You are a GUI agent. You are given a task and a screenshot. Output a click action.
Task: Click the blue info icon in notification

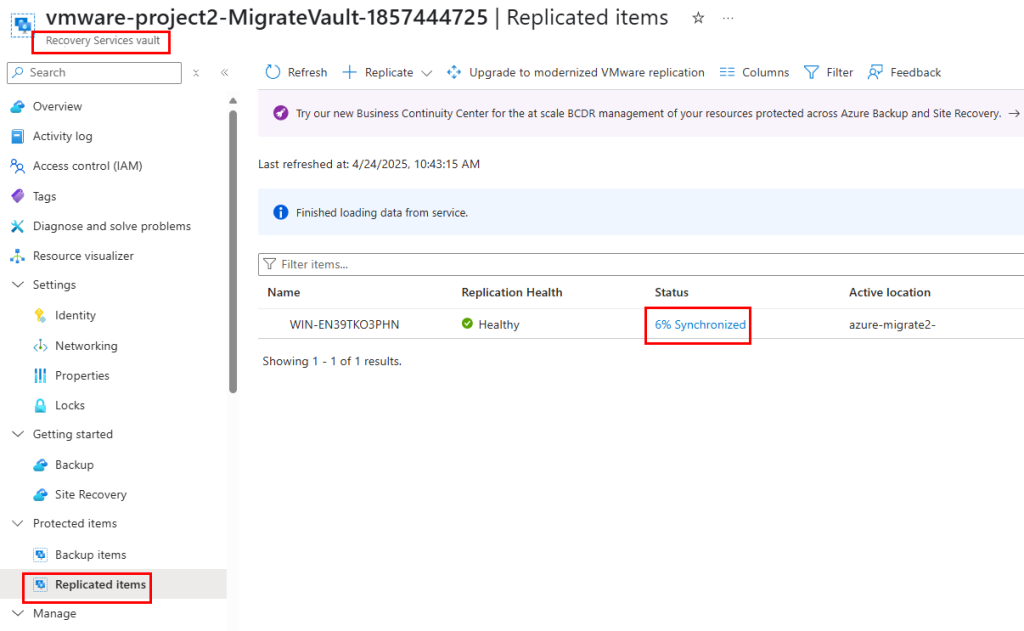tap(281, 212)
